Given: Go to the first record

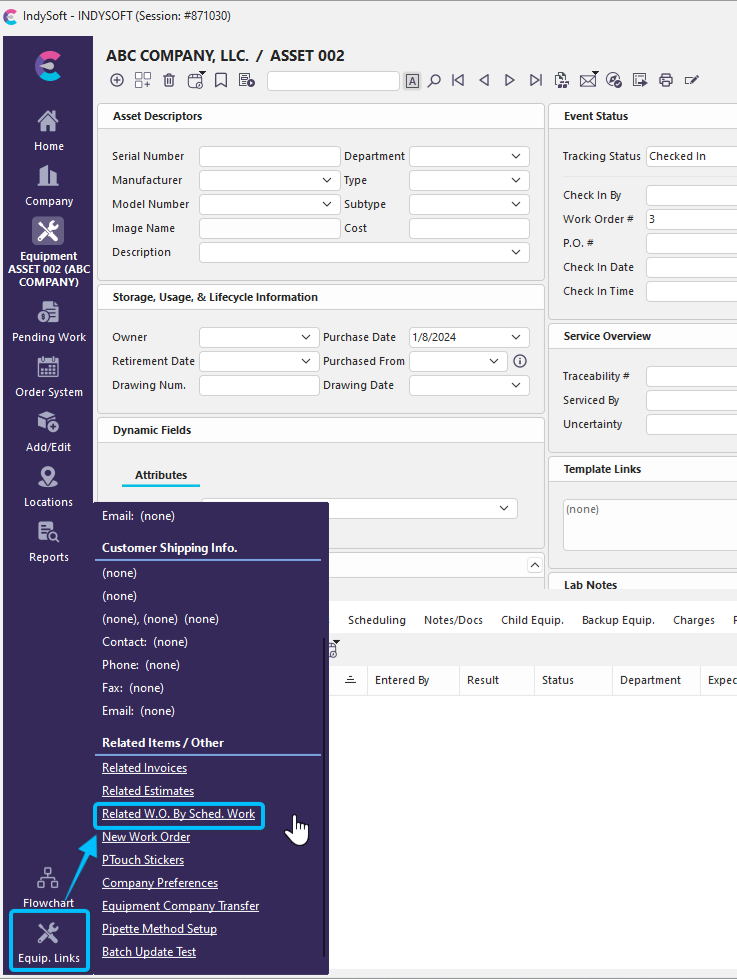Looking at the screenshot, I should [458, 81].
